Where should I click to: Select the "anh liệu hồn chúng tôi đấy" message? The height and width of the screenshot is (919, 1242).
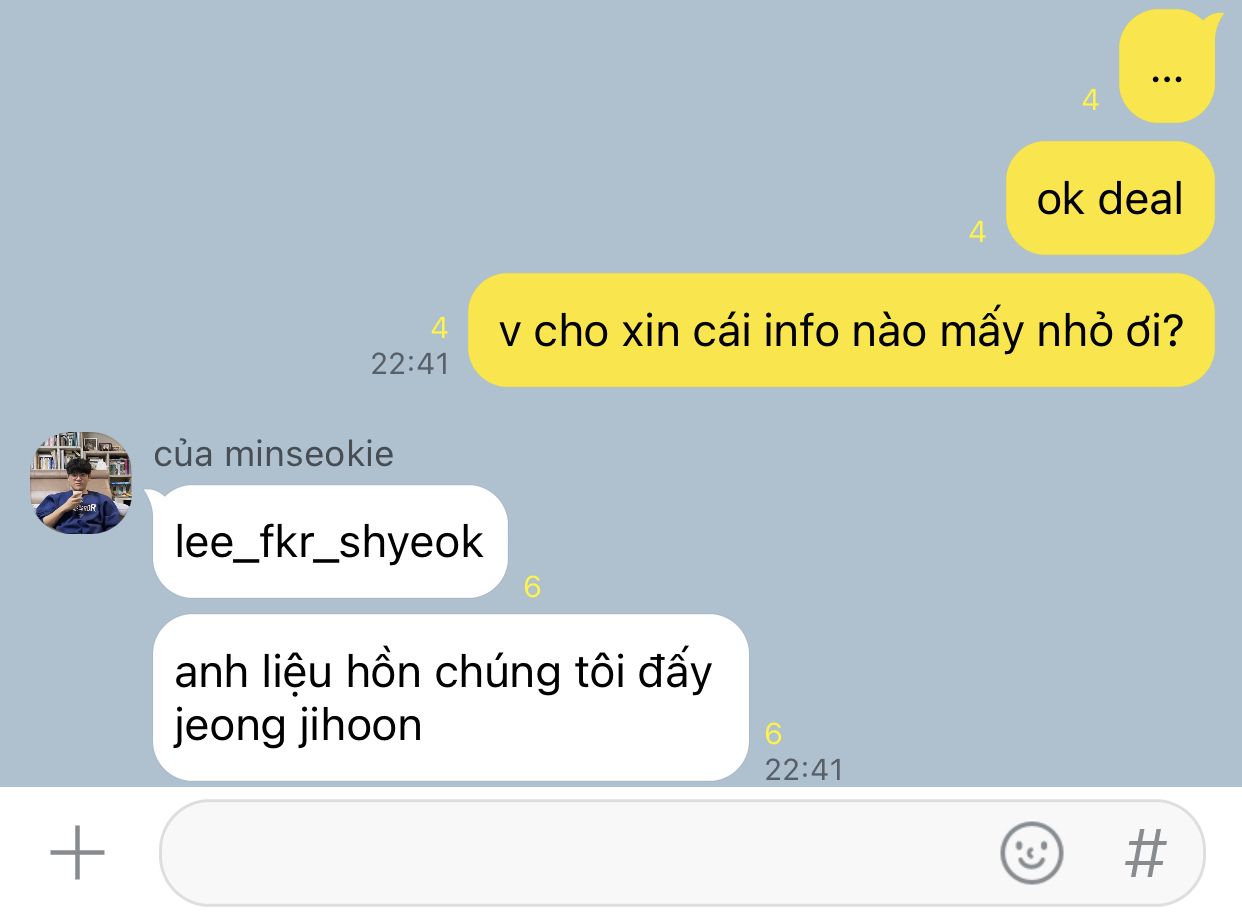coord(443,672)
